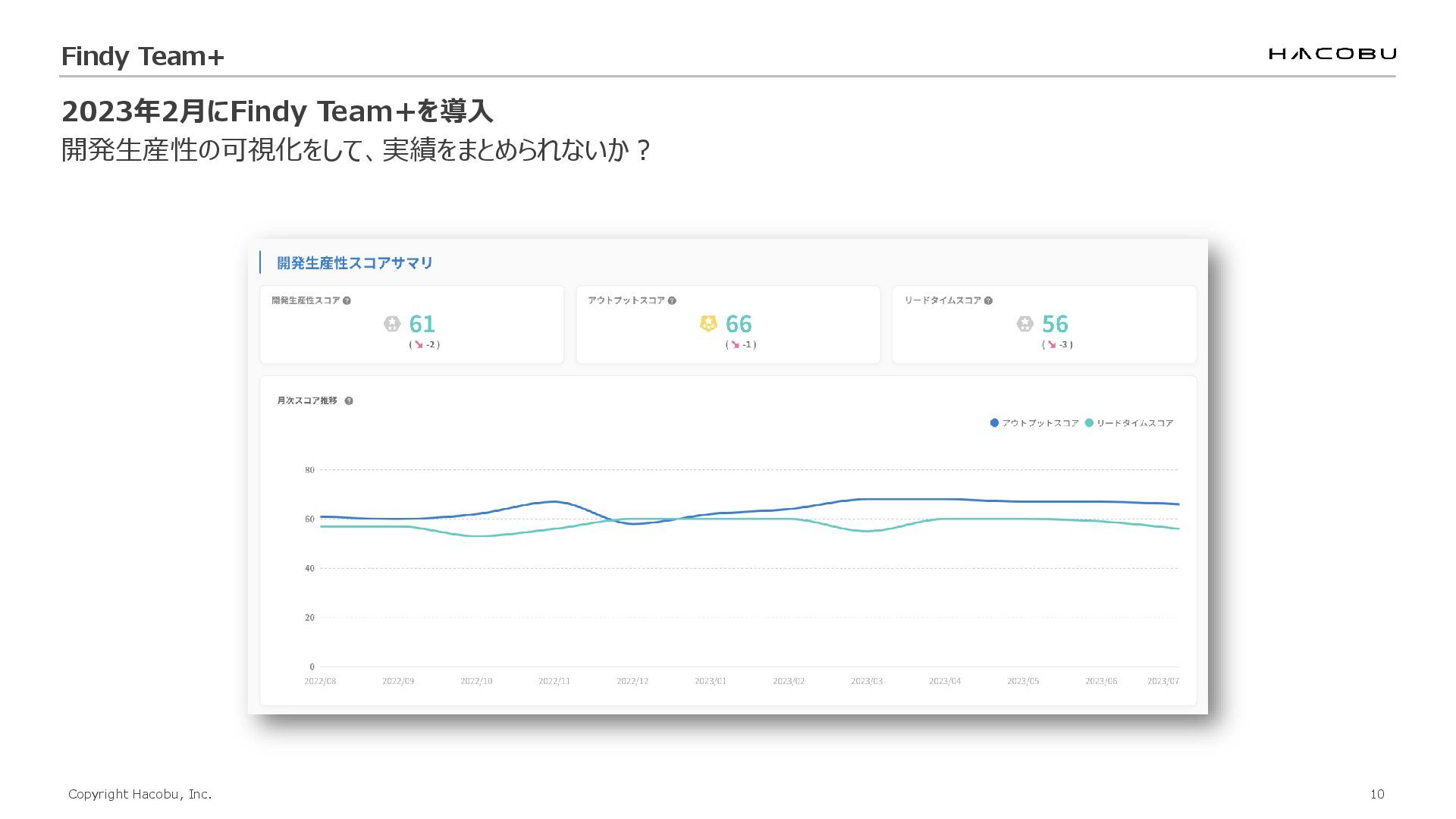1456x819 pixels.
Task: Click the アウトプットスコア card label
Action: tap(626, 300)
